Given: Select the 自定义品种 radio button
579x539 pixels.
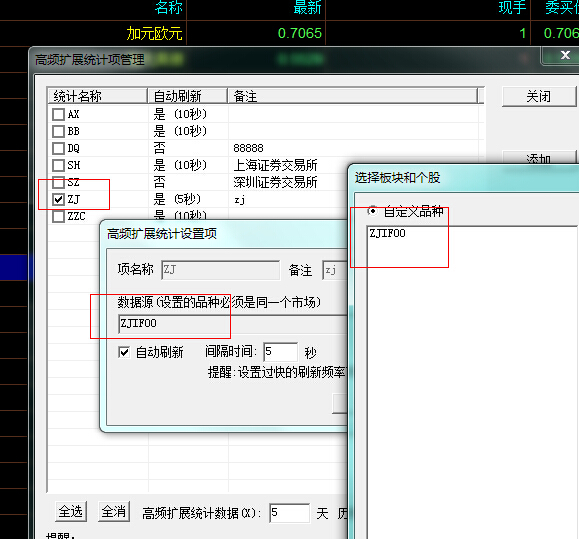Looking at the screenshot, I should click(372, 211).
